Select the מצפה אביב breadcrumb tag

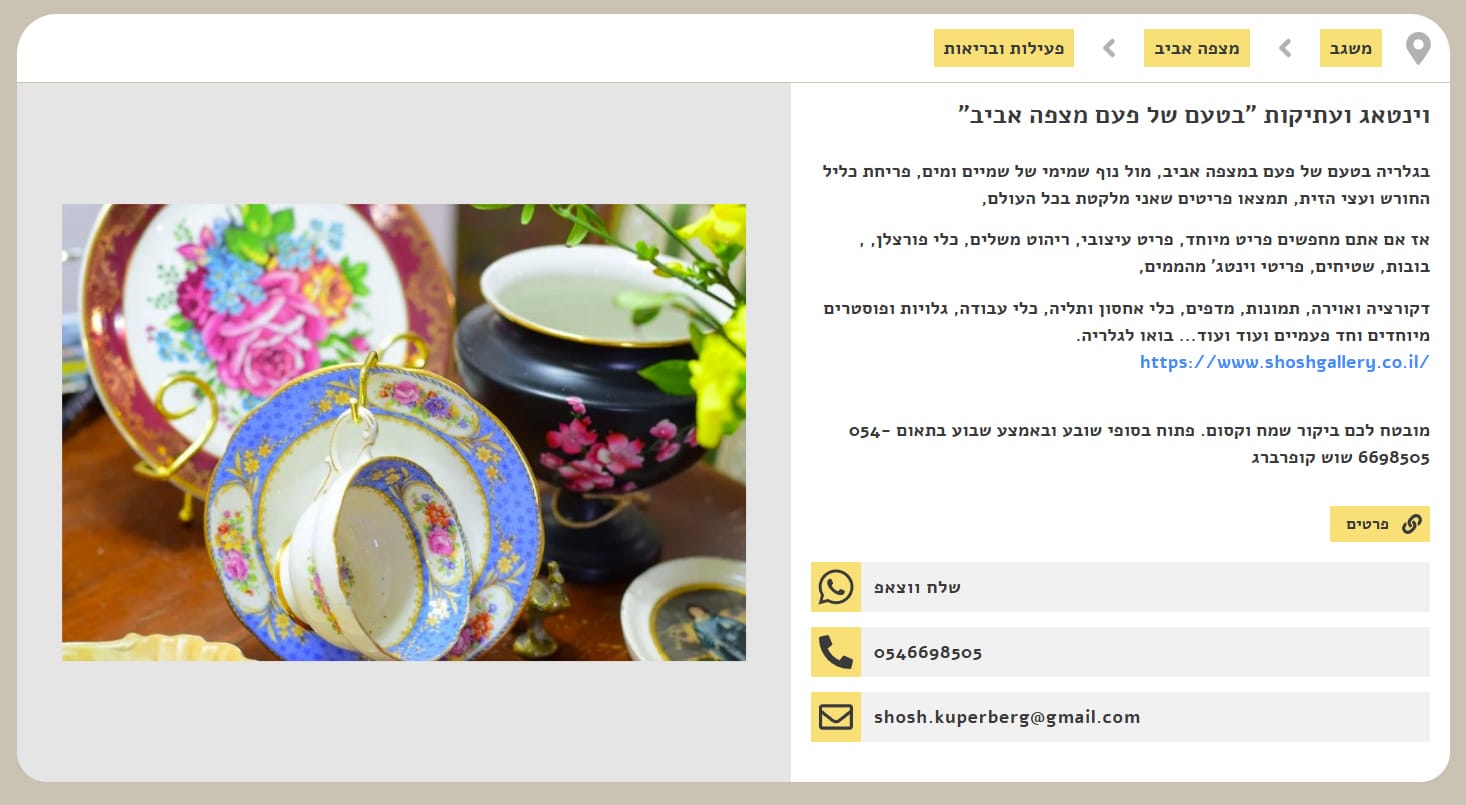coord(1197,48)
